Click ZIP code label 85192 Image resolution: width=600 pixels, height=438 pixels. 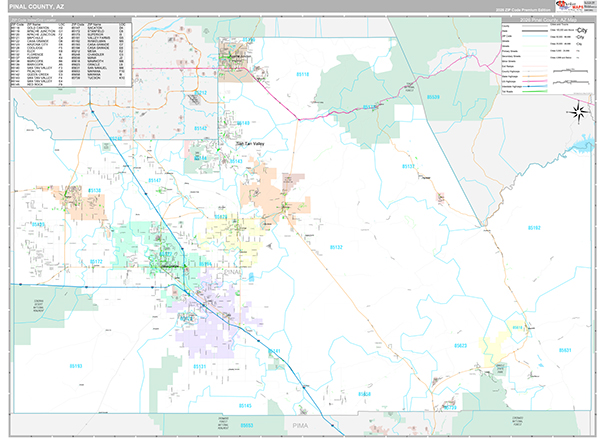coord(534,228)
